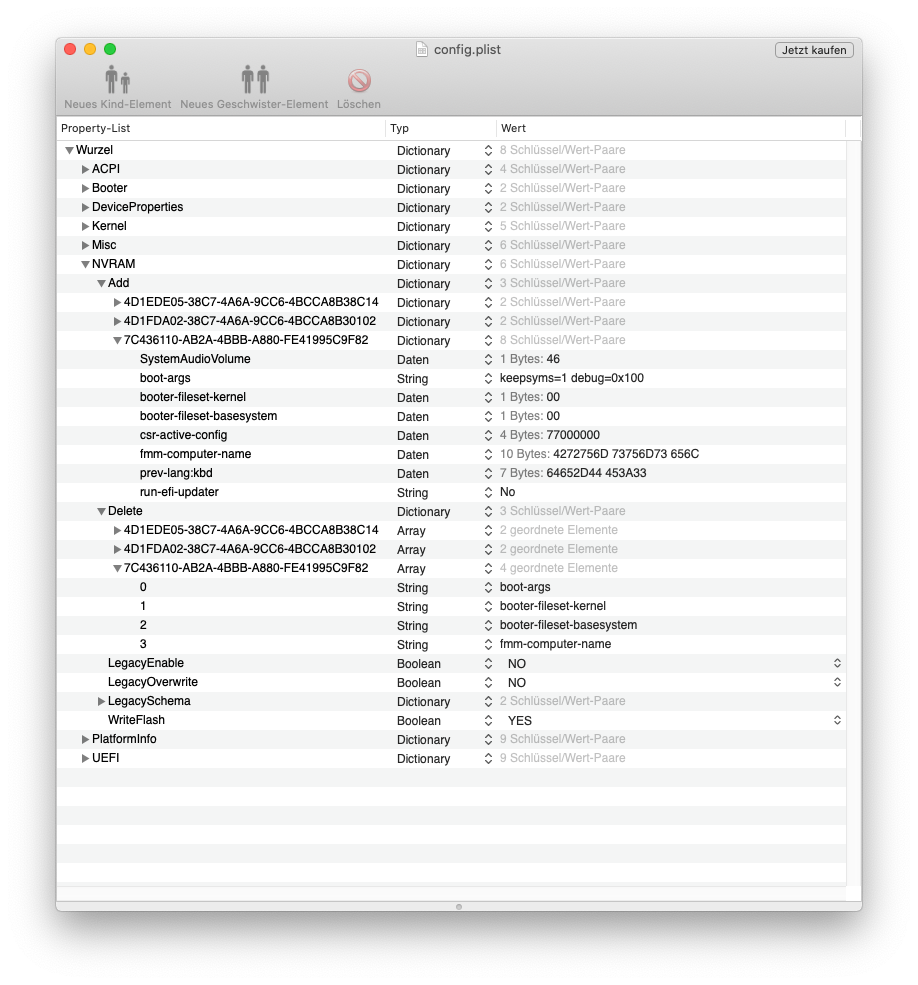This screenshot has height=985, width=918.
Task: Select the booter-fileset-kernel key under Add
Action: pos(192,397)
